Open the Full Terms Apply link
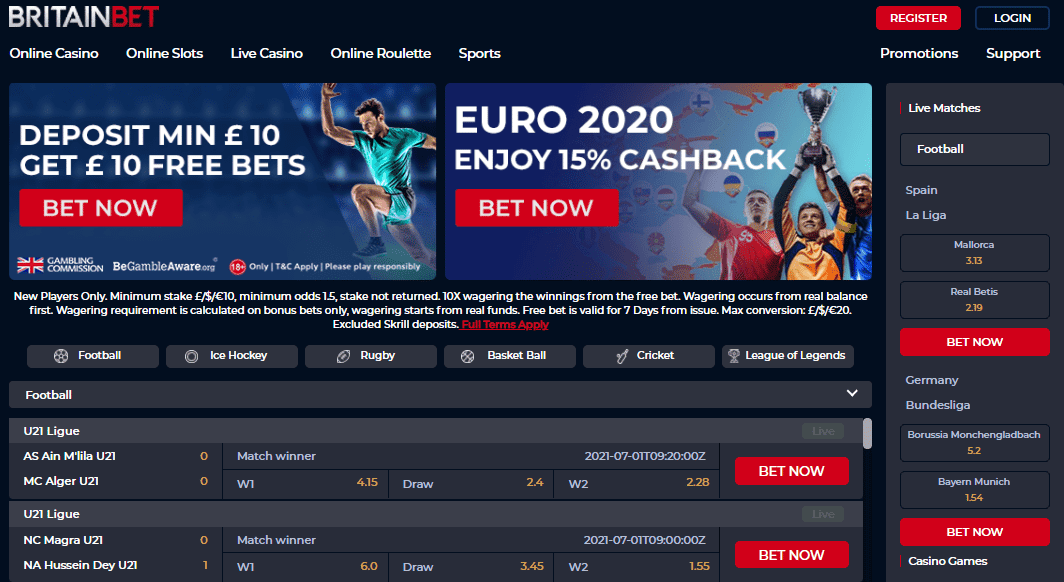Image resolution: width=1064 pixels, height=582 pixels. (x=505, y=325)
